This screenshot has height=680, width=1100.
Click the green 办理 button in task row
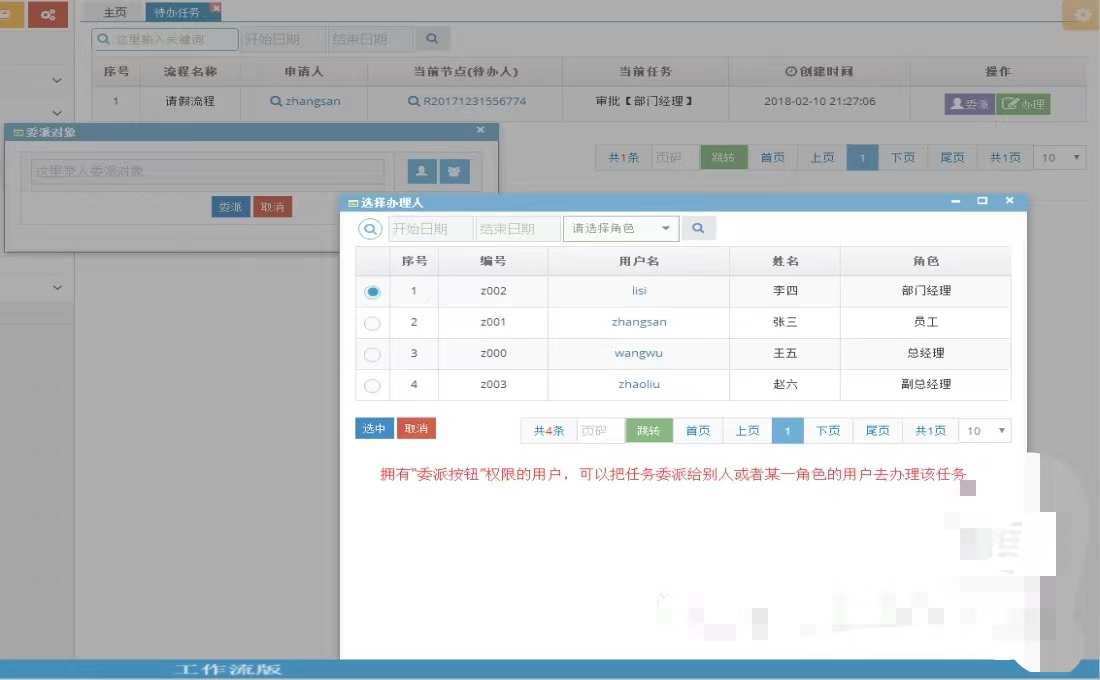(1024, 104)
